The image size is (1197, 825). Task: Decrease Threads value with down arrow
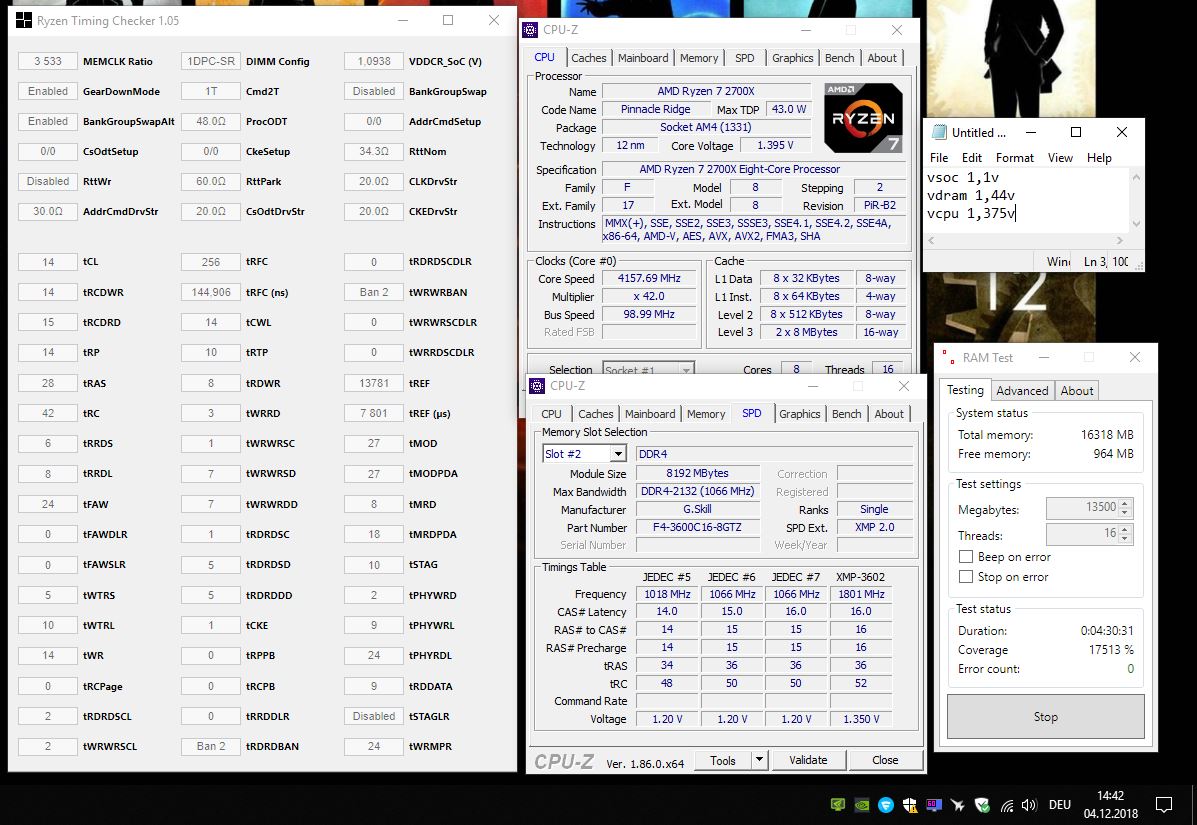tap(1124, 538)
